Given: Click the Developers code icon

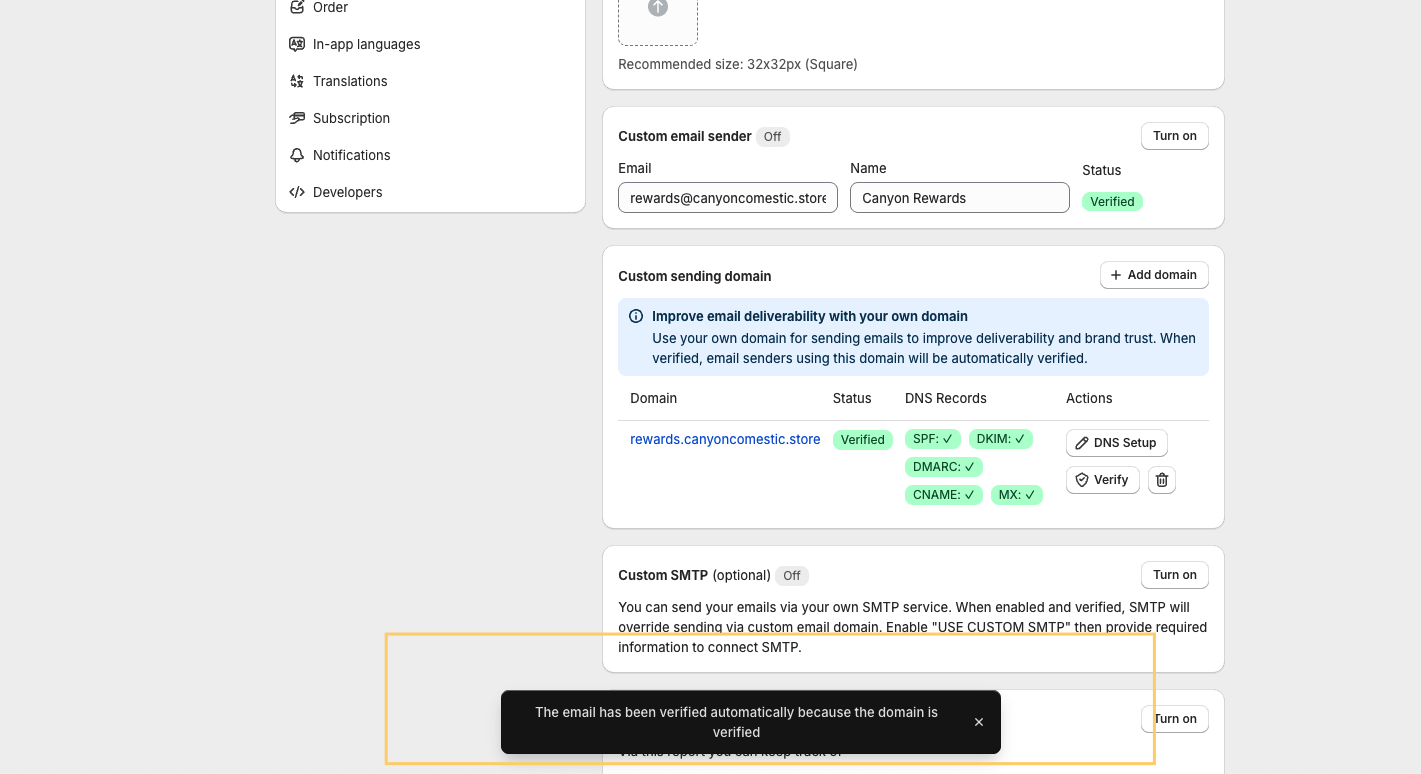Looking at the screenshot, I should [297, 192].
